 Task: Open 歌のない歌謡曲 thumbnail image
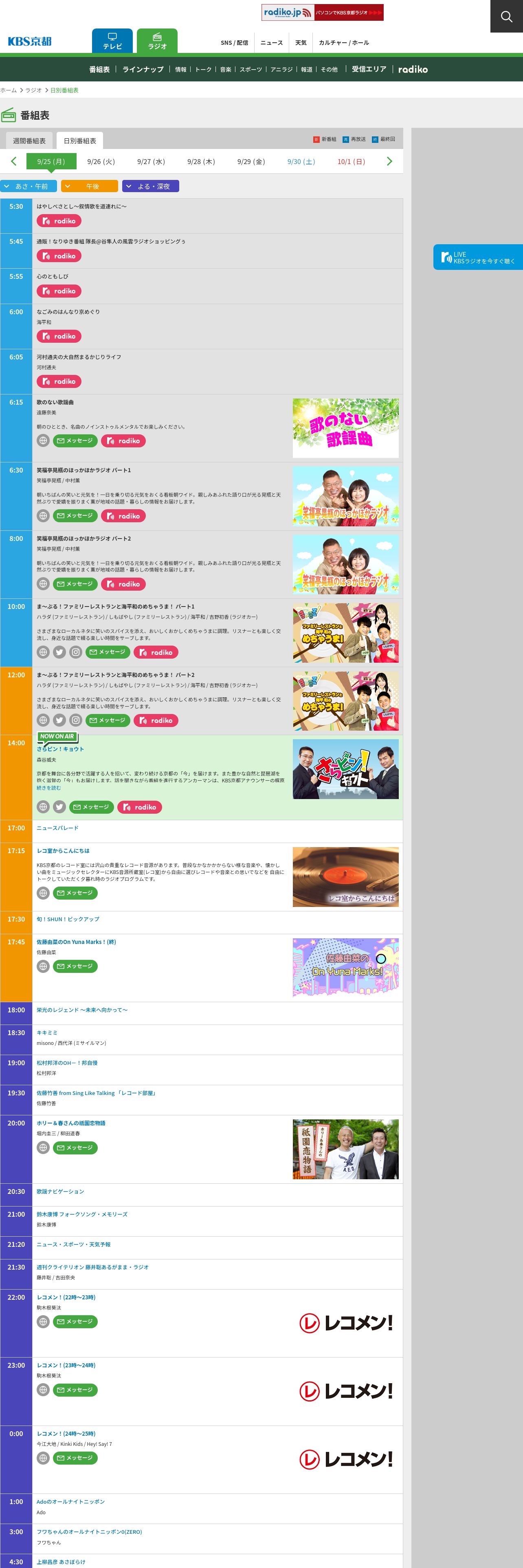tap(346, 428)
